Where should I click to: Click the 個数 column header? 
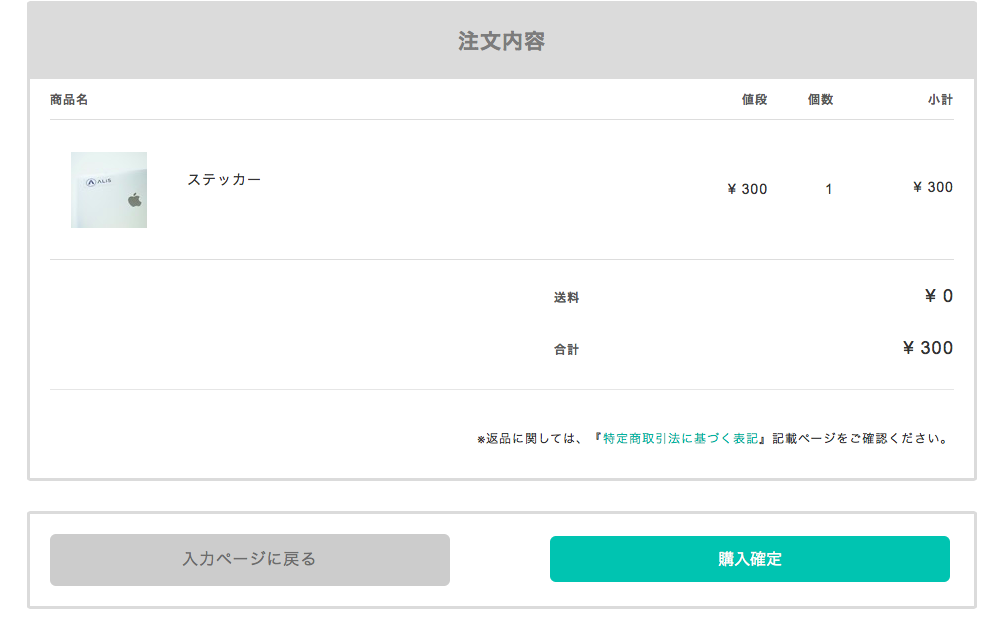click(820, 100)
